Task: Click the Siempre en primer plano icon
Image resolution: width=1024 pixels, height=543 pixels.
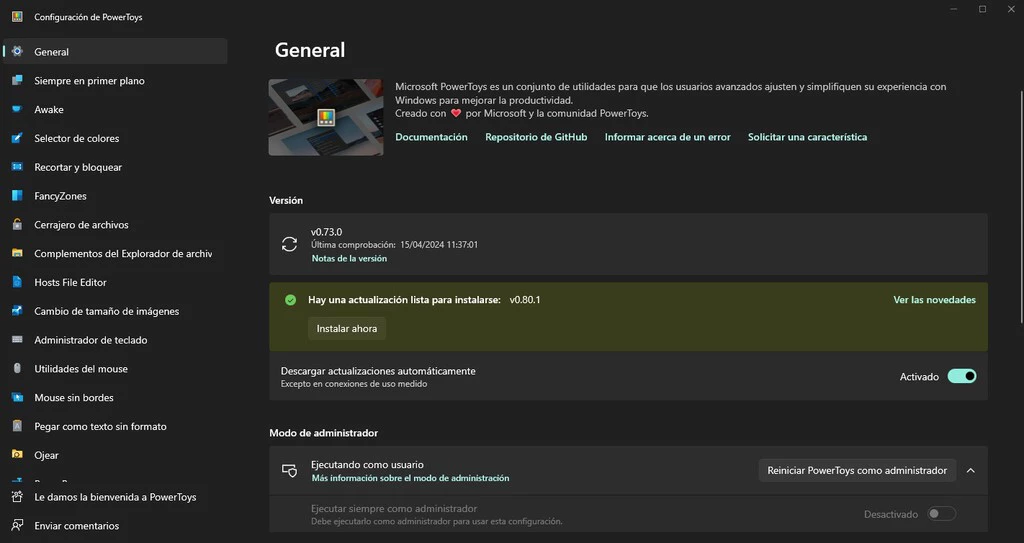Action: pyautogui.click(x=18, y=80)
